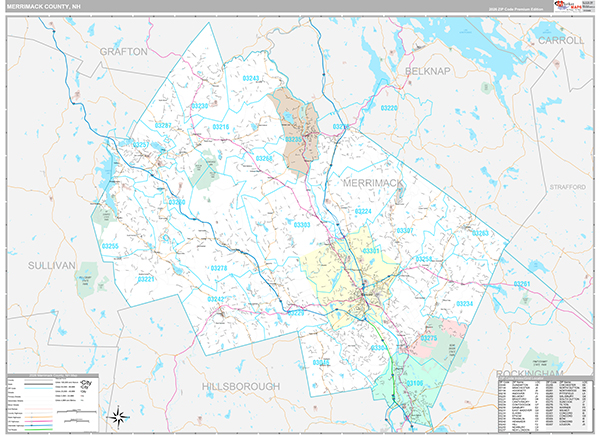Select ZIP code label 03221
The image size is (600, 435).
146,279
